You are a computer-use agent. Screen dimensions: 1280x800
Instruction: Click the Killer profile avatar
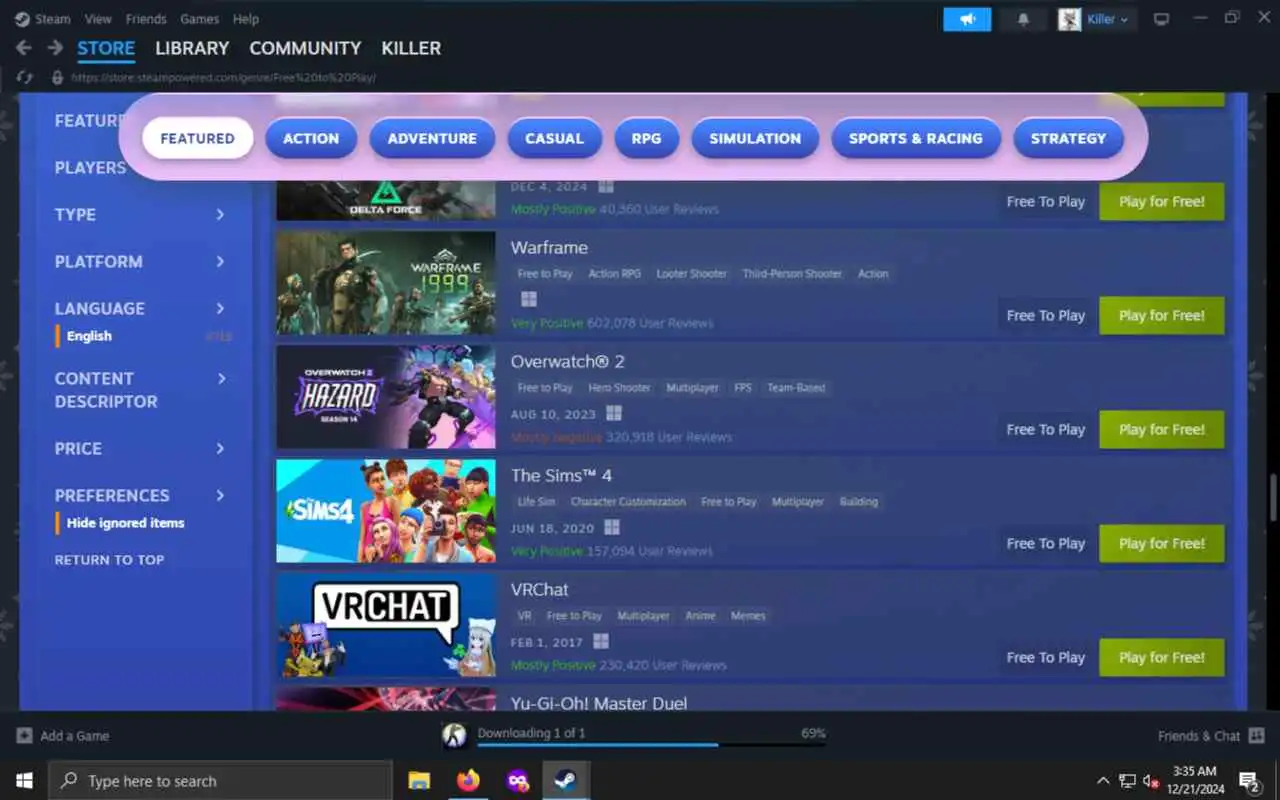click(1069, 19)
